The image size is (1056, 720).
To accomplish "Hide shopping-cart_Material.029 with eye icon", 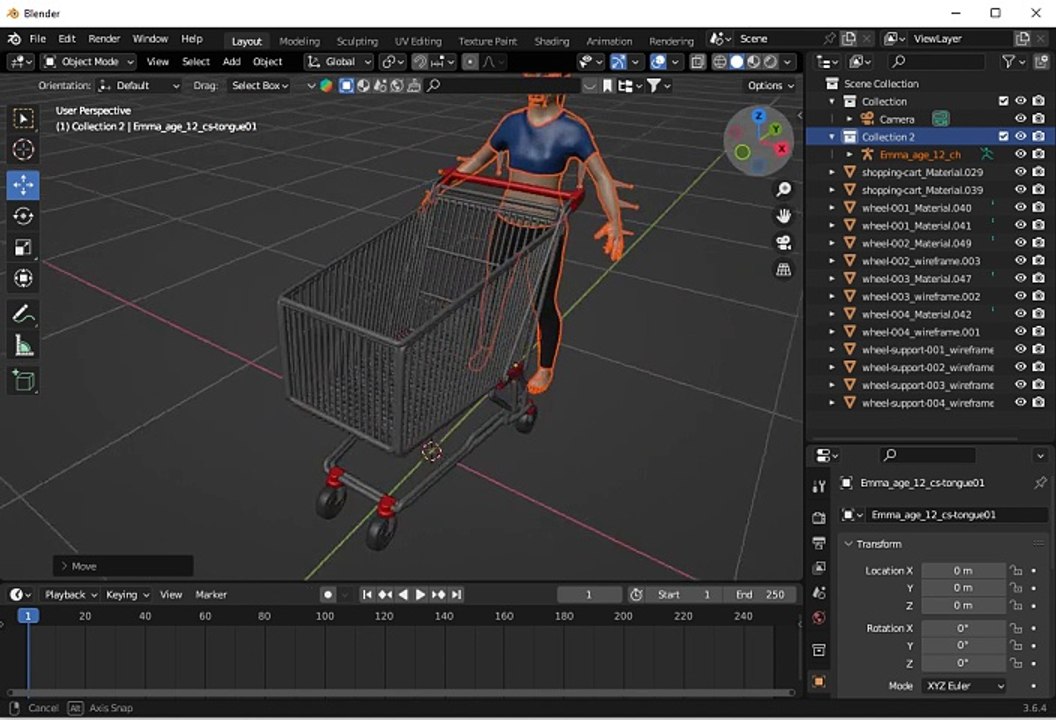I will click(1021, 172).
